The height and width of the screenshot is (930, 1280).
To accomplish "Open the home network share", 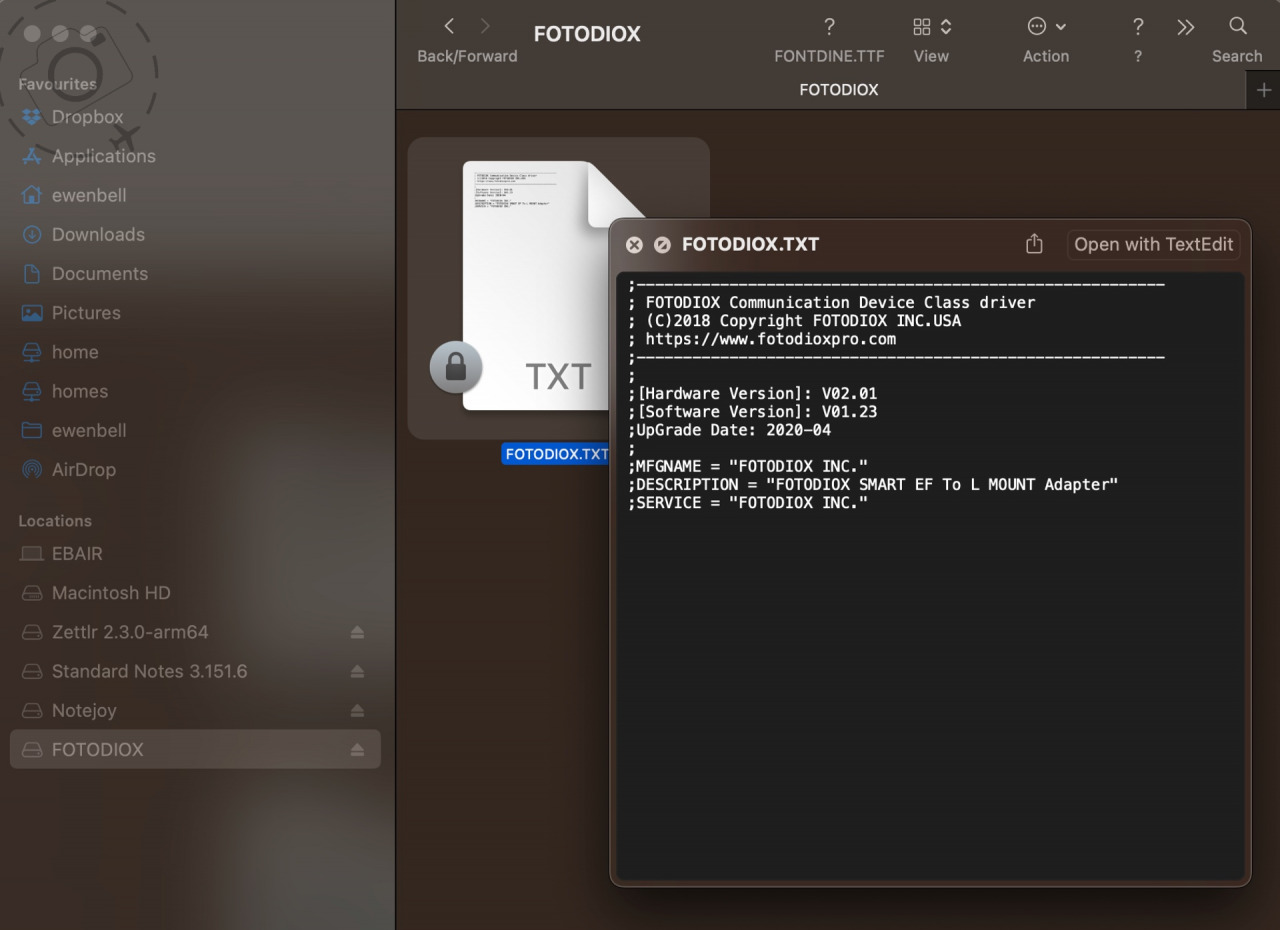I will (x=75, y=352).
